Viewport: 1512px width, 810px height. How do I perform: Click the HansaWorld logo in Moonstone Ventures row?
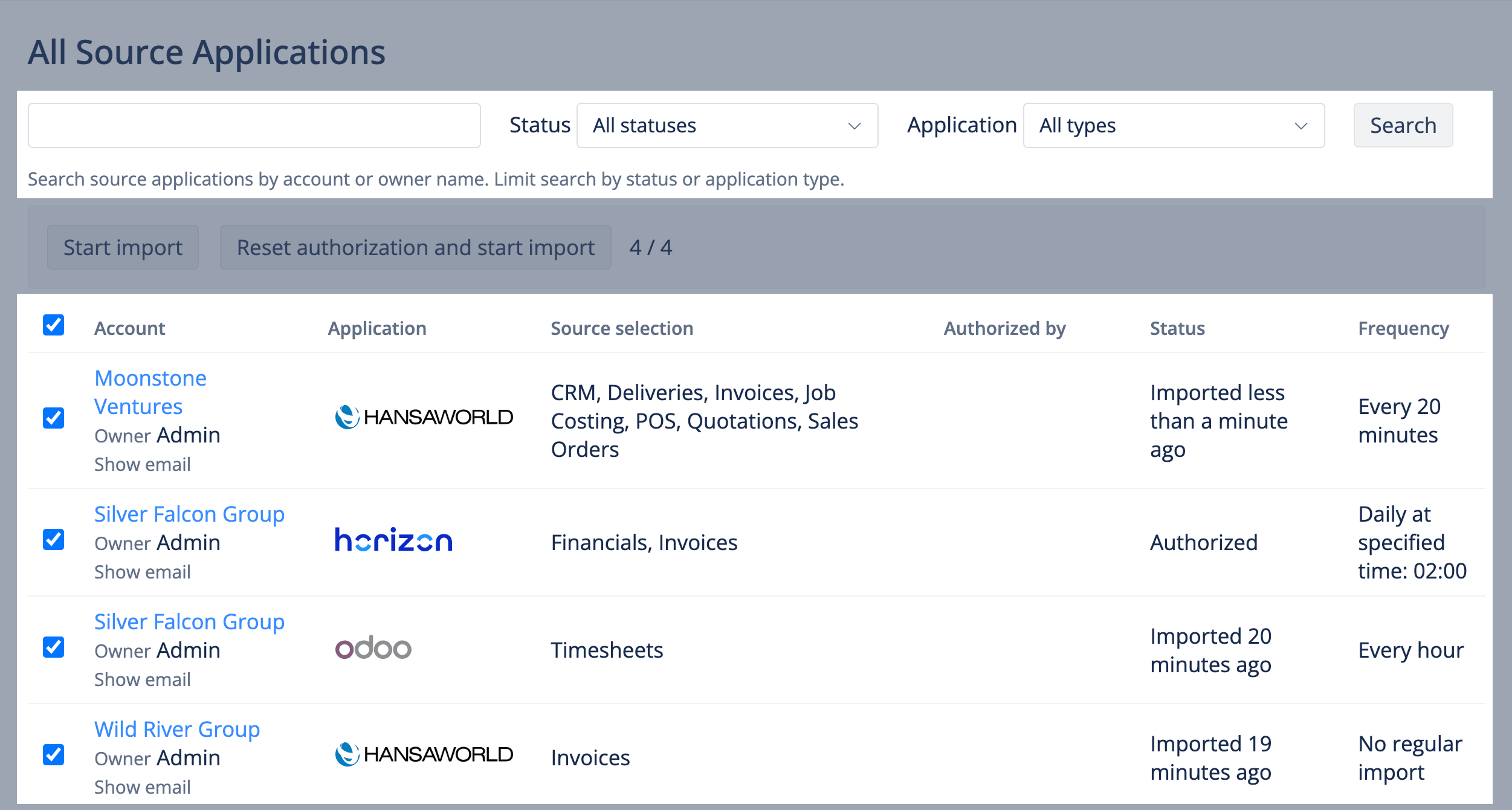click(x=424, y=417)
